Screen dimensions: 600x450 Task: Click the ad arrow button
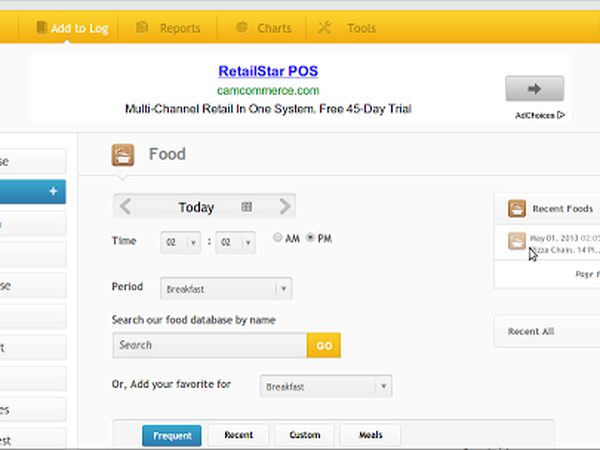[535, 88]
